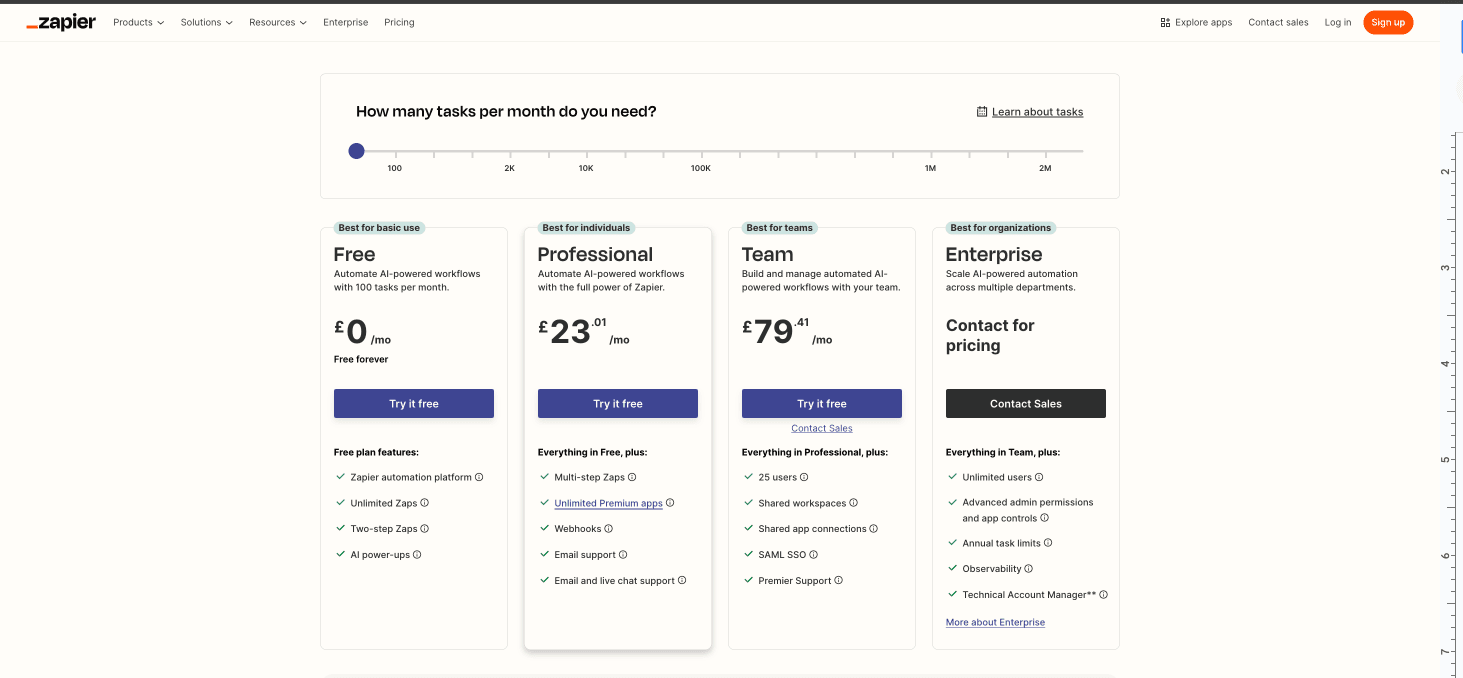Click the Contact Sales button on Enterprise

point(1026,404)
